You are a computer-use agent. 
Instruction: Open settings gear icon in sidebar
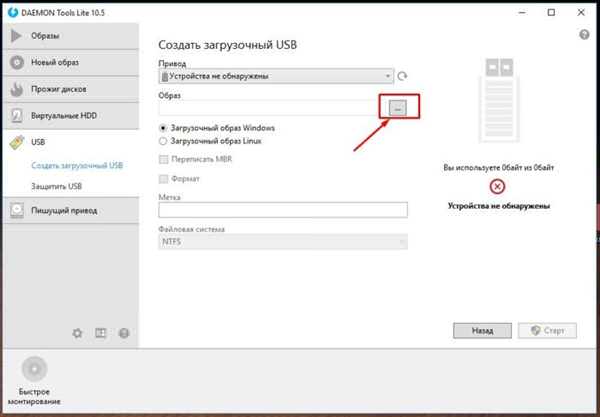pyautogui.click(x=77, y=333)
